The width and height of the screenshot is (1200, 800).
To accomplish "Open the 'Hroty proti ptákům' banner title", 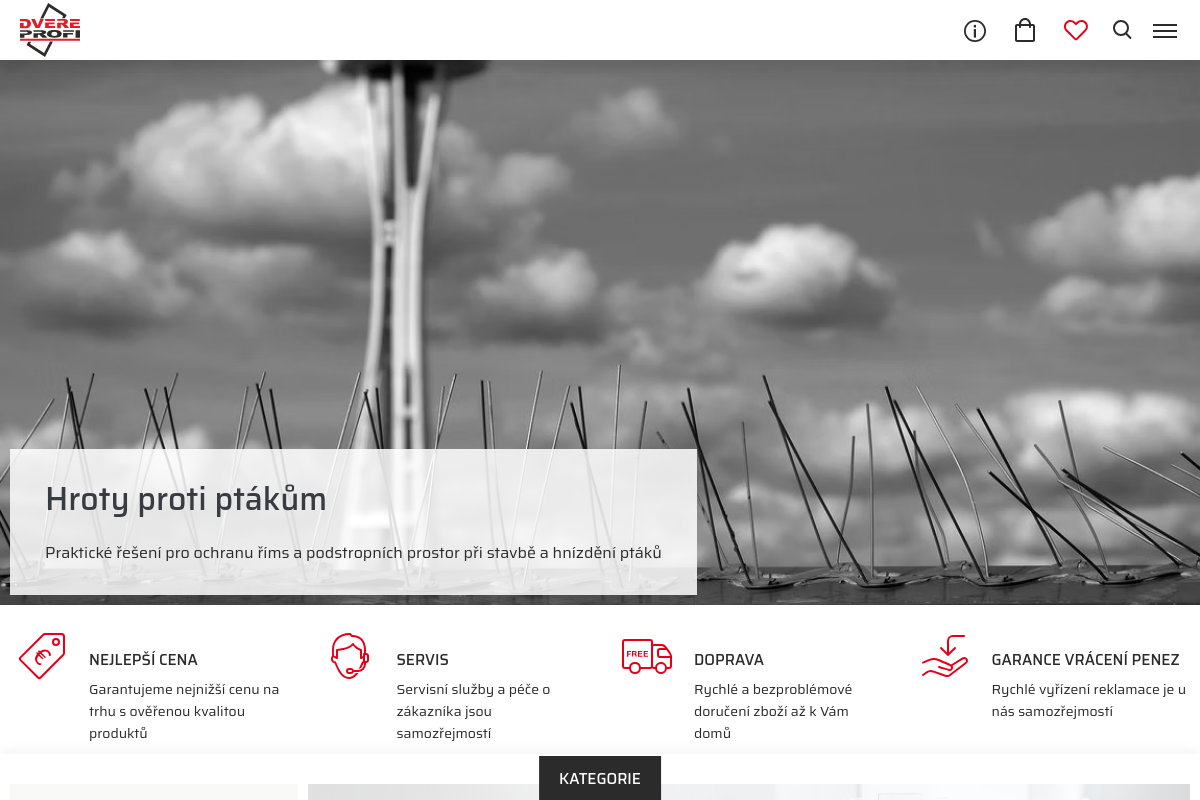I will (x=186, y=499).
